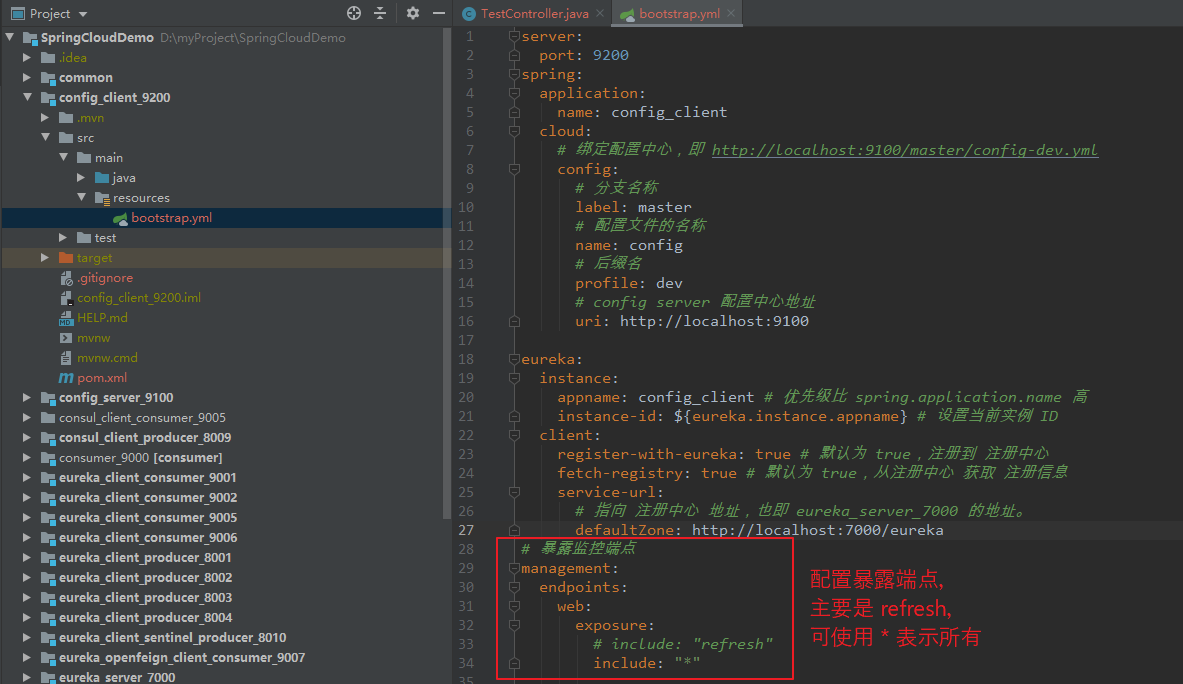Click the port value 9200
Viewport: 1183px width, 684px height.
pyautogui.click(x=610, y=55)
